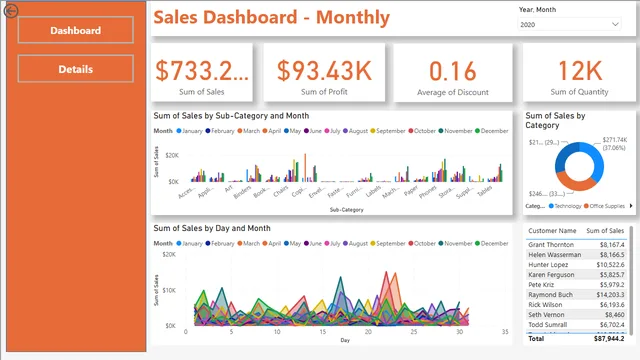Select the Karen Ferguson row
Screen dimensions: 640x360
coord(576,275)
